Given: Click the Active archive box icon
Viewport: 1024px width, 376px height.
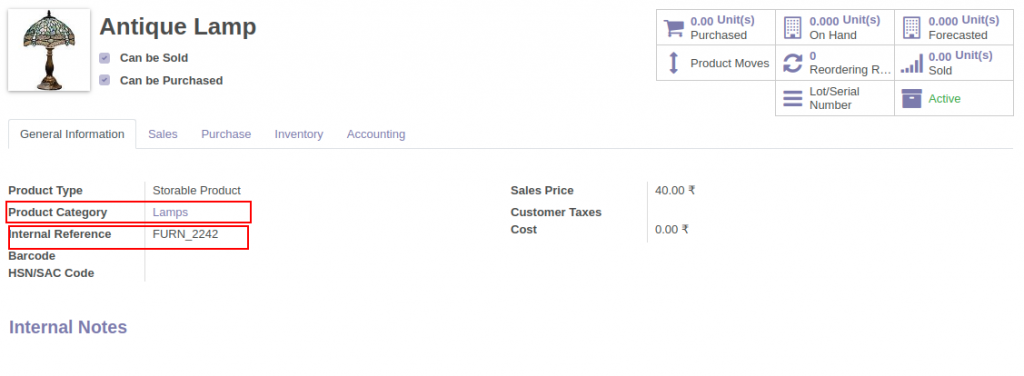Looking at the screenshot, I should (912, 99).
